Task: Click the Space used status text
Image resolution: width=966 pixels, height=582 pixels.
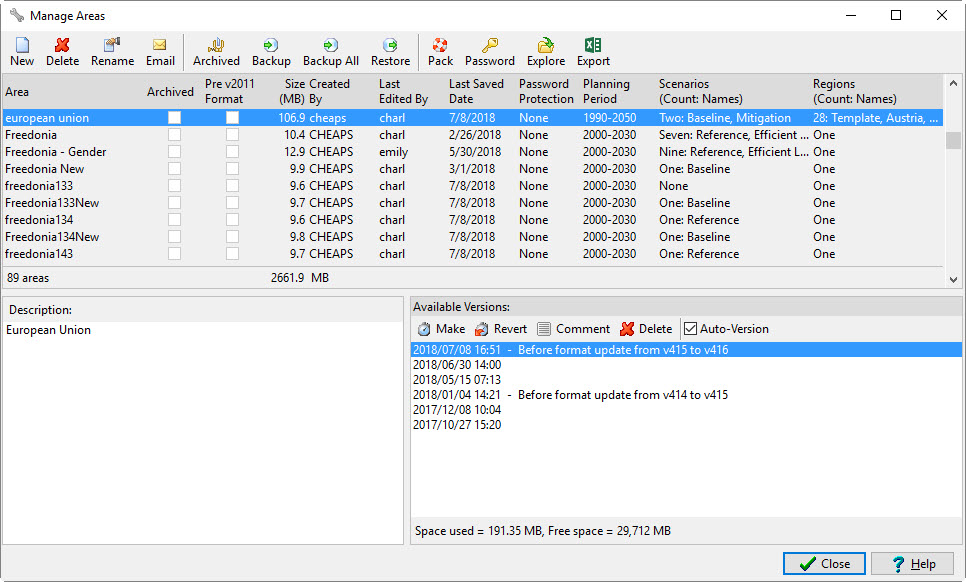Action: coord(543,531)
